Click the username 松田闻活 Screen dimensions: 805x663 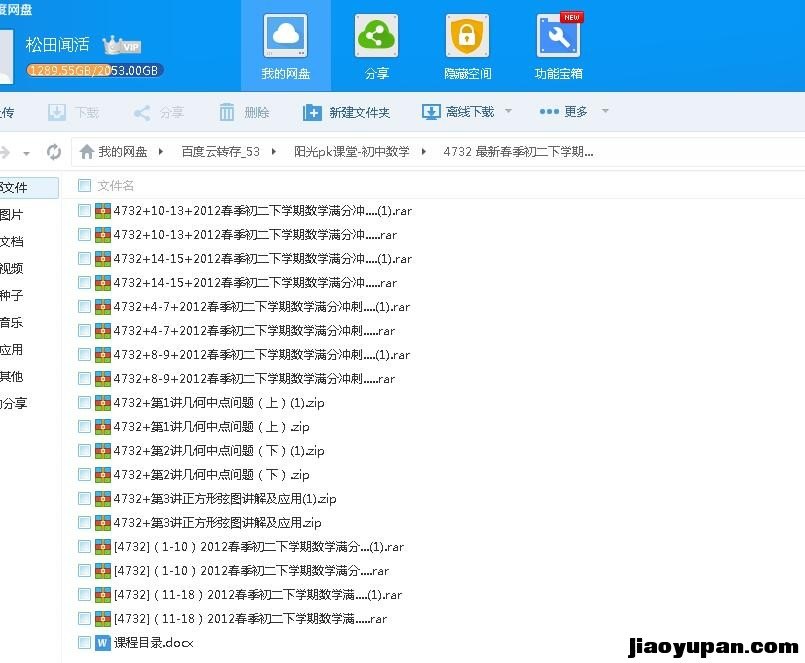pyautogui.click(x=58, y=45)
